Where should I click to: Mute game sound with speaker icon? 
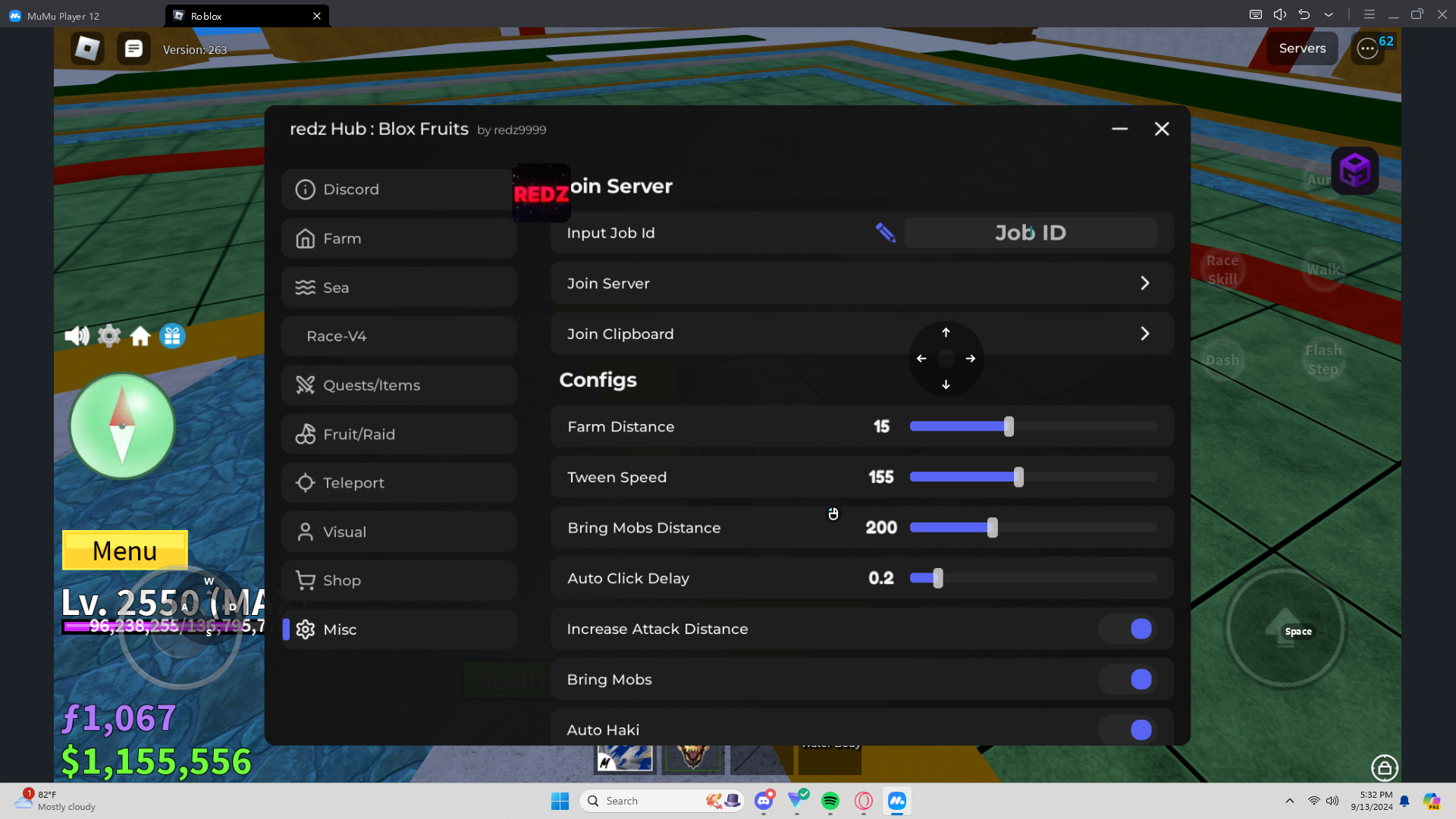(x=77, y=336)
